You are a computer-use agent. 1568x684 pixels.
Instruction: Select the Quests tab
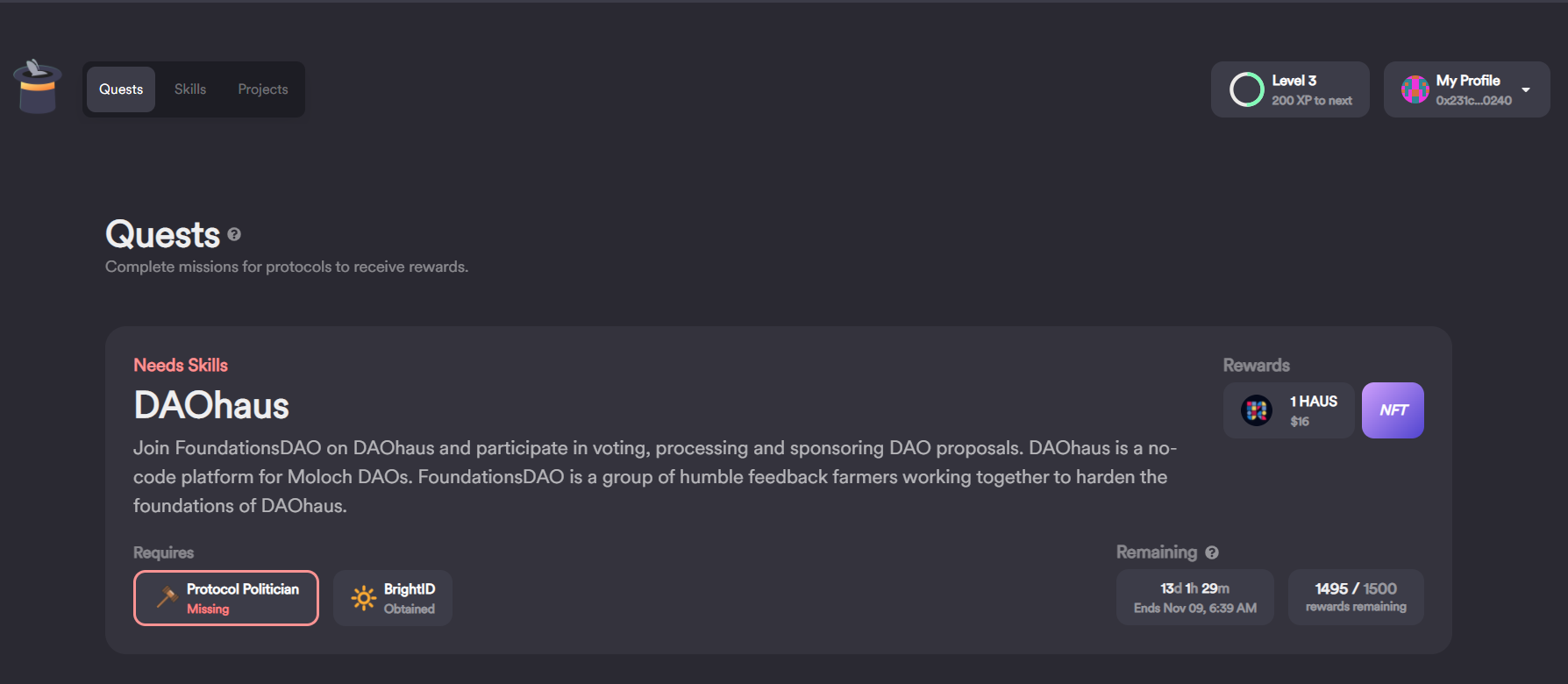[x=121, y=89]
